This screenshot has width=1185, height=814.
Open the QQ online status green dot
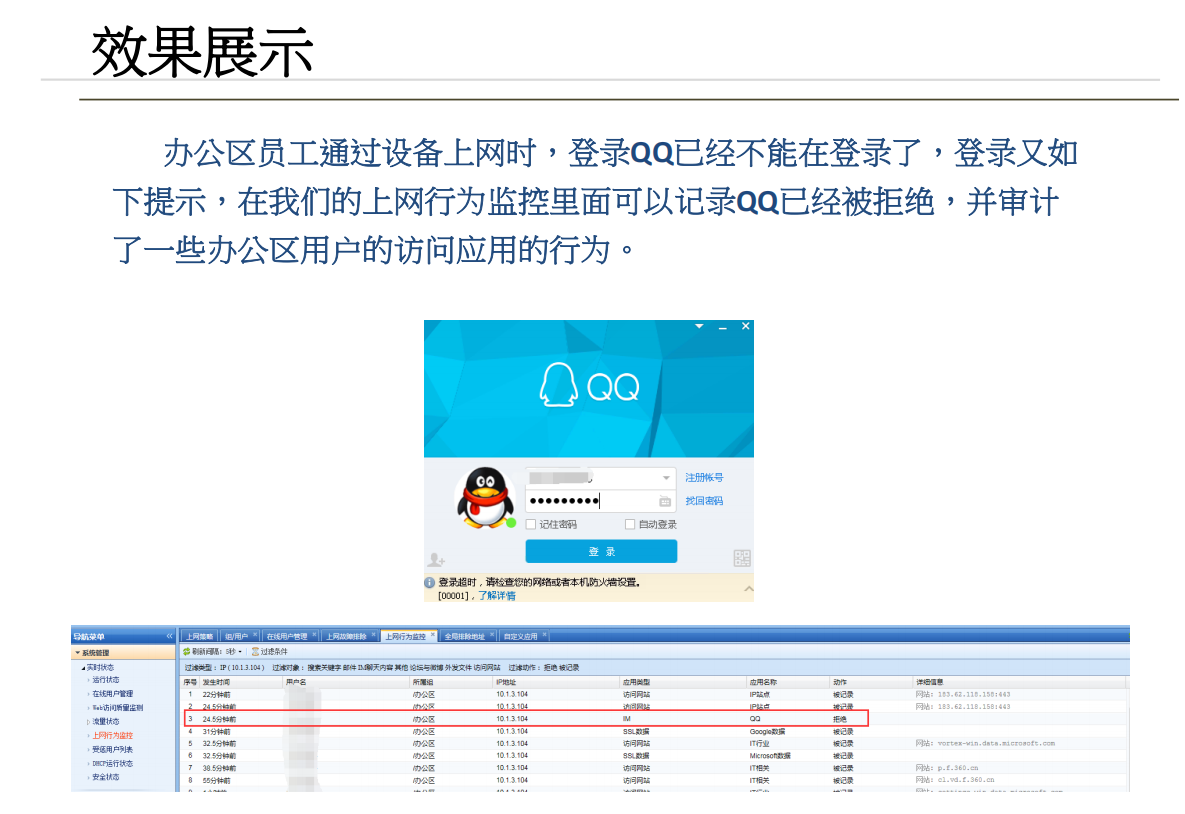tap(511, 523)
